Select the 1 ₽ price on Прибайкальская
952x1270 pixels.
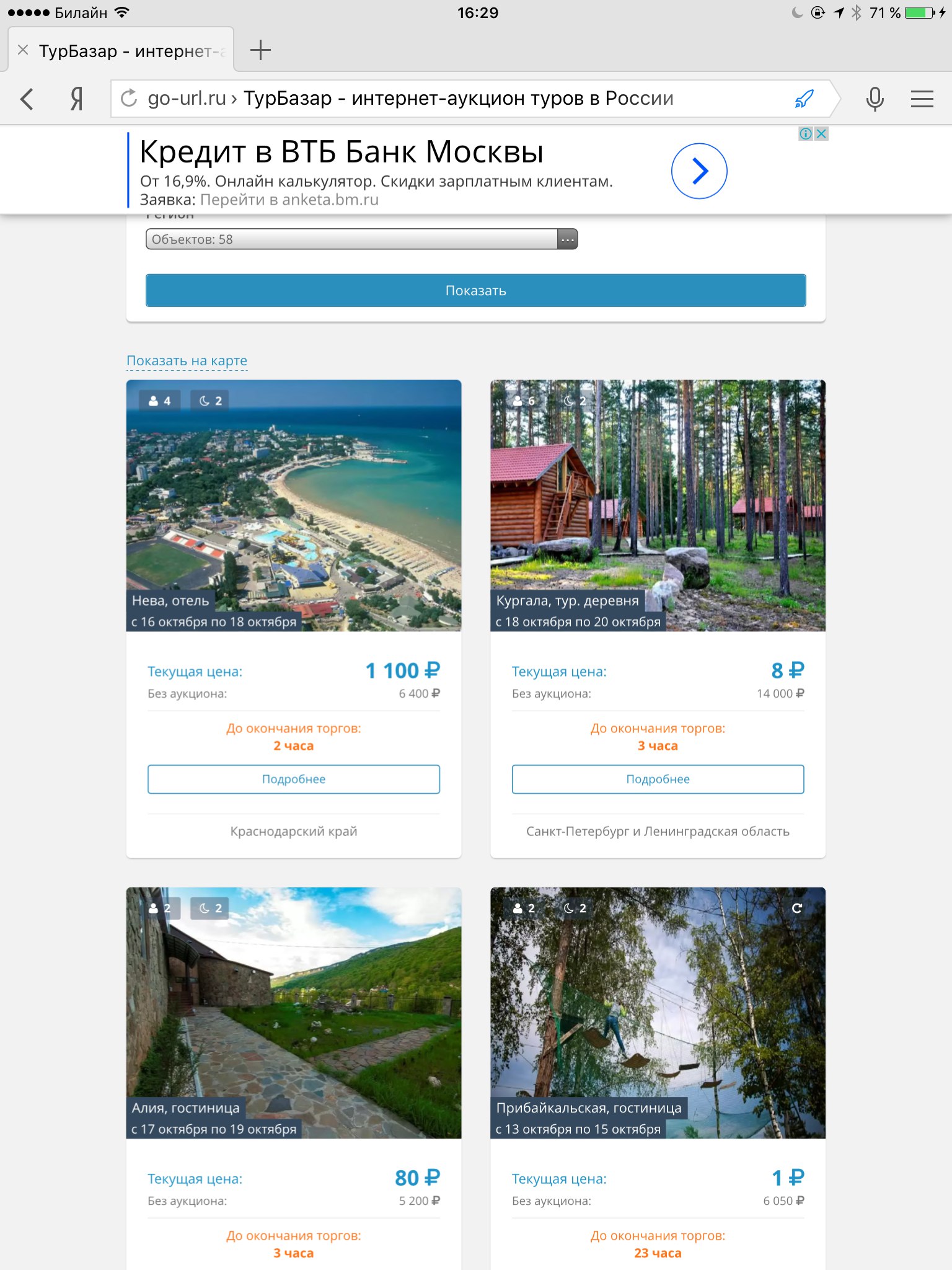(788, 1178)
